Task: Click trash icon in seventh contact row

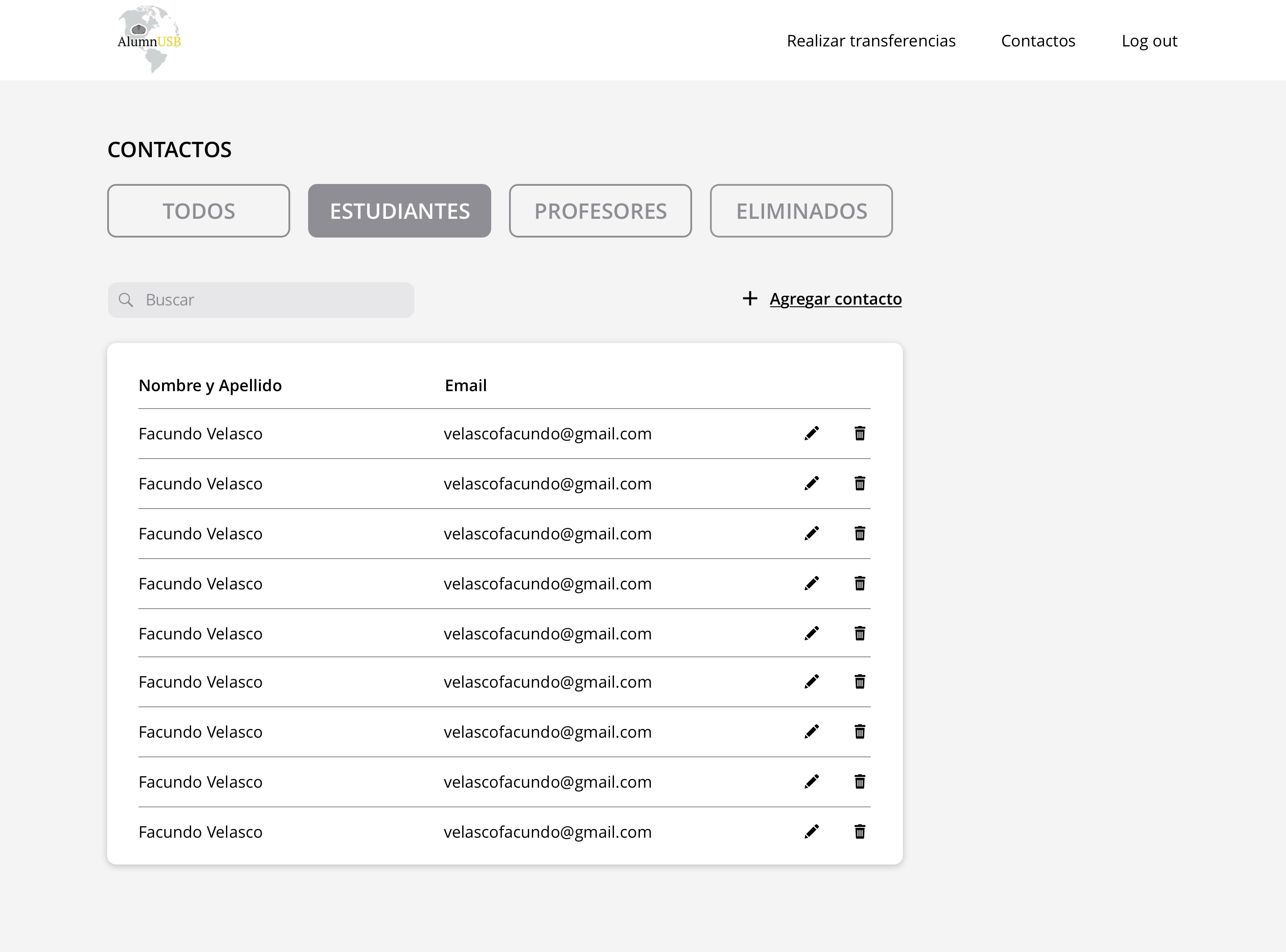Action: 860,732
